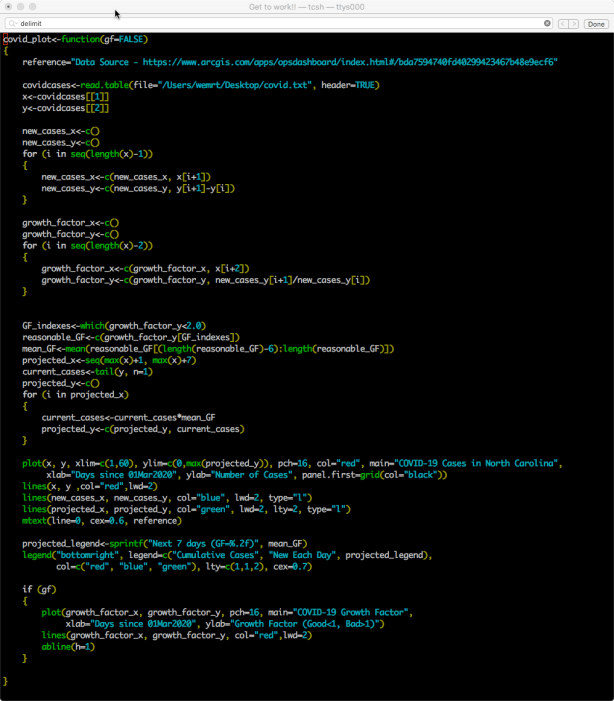The image size is (614, 701).
Task: Click the 'lines(new_cases_x' blue line statement
Action: click(x=167, y=498)
